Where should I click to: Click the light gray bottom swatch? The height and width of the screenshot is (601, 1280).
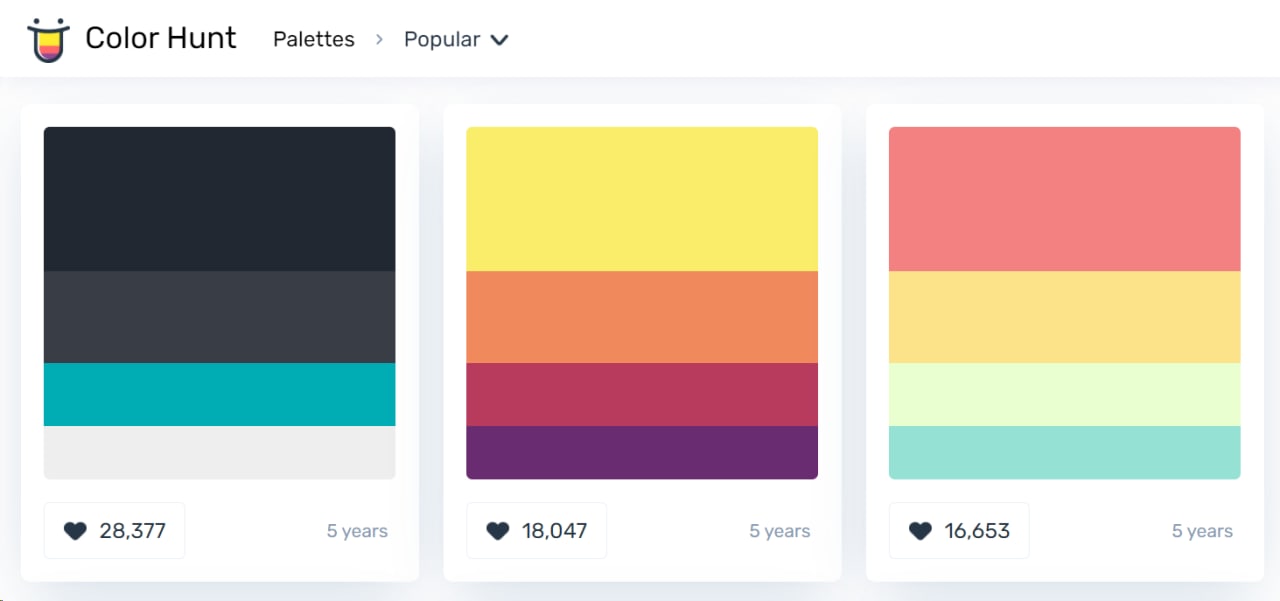[219, 452]
